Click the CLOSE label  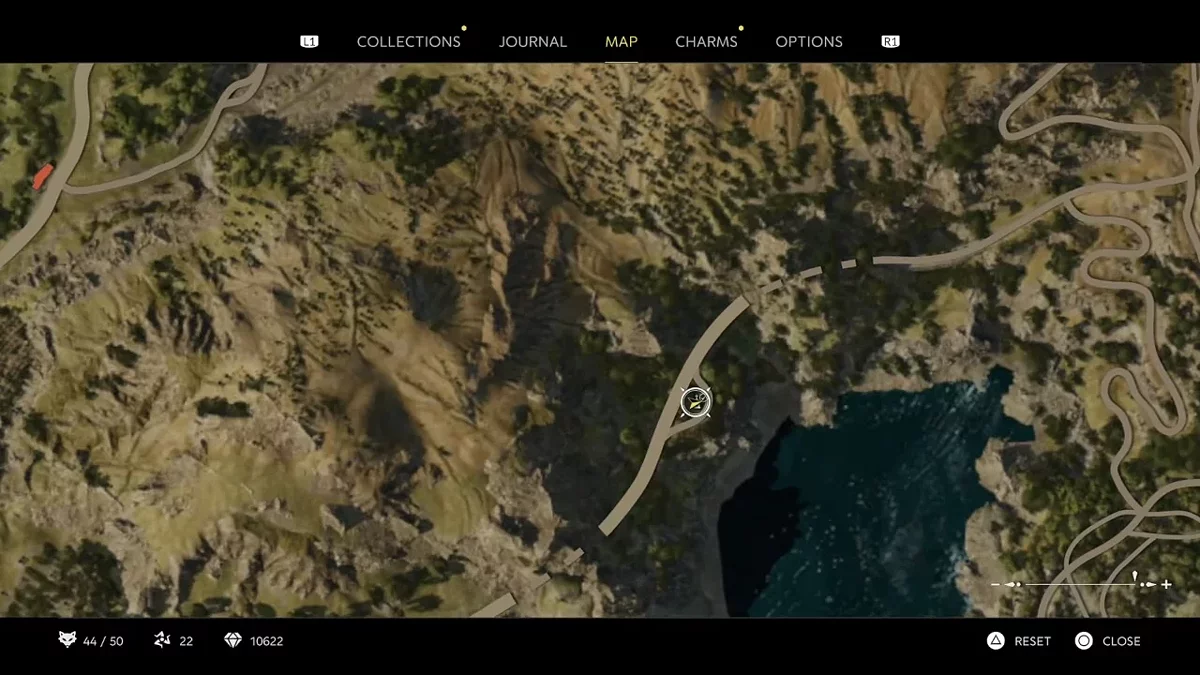[x=1121, y=641]
